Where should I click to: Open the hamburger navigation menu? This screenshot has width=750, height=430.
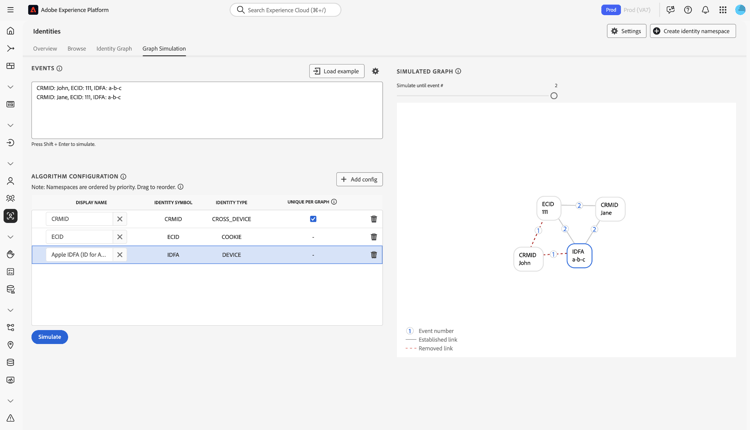pos(11,10)
